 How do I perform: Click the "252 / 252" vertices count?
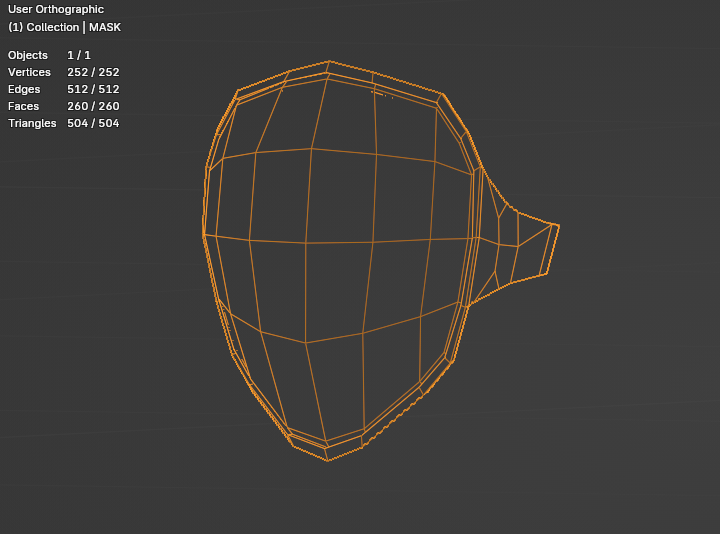tap(93, 72)
